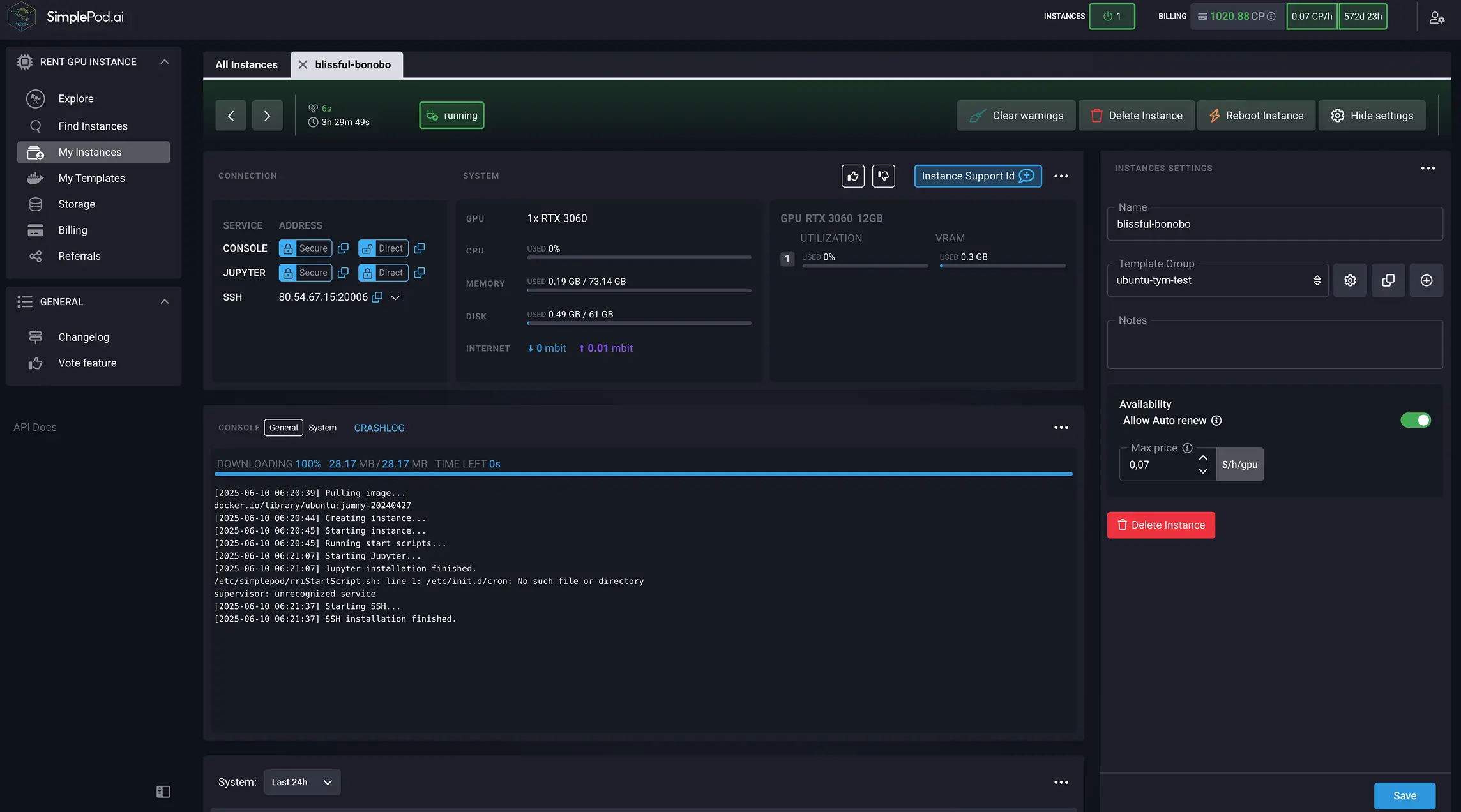Collapse the sidebar using the panel icon
The height and width of the screenshot is (812, 1461).
(x=163, y=792)
